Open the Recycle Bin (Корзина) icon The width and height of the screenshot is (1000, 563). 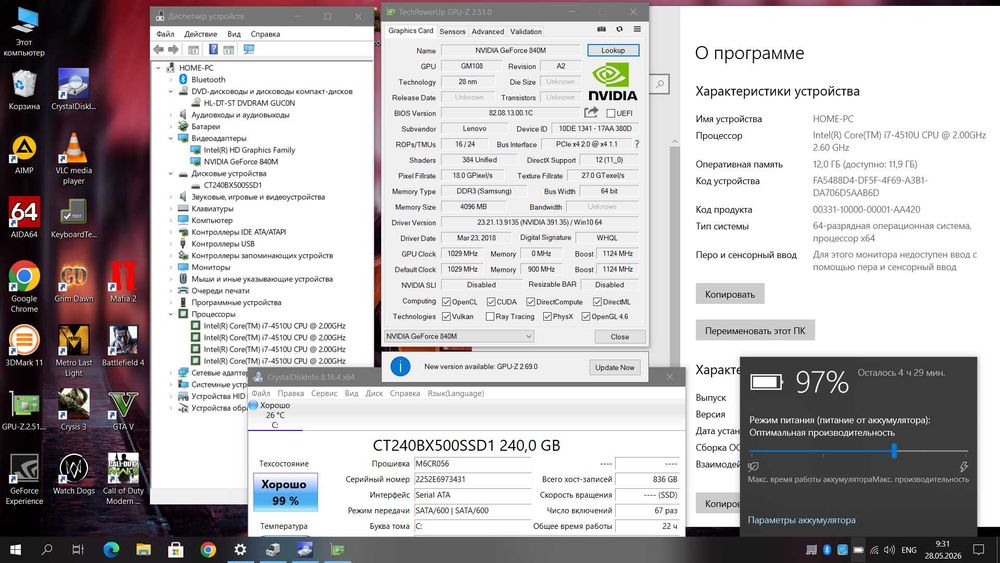(x=24, y=89)
